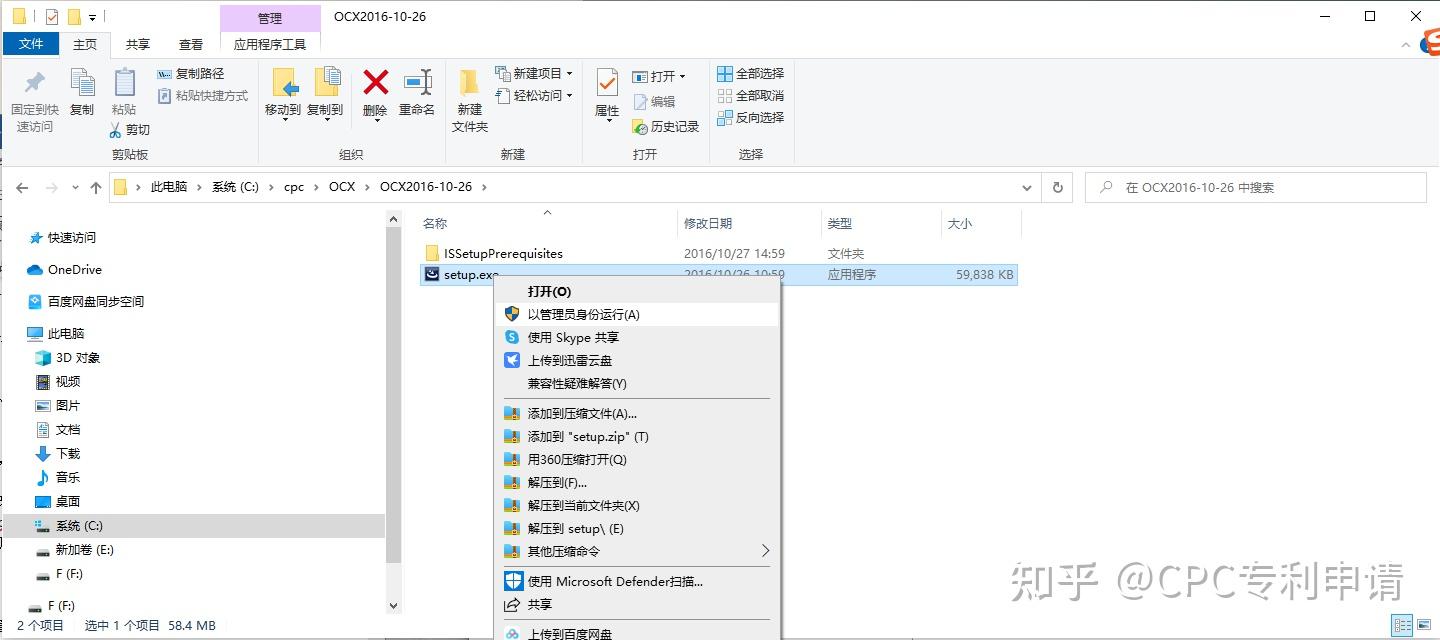Image resolution: width=1440 pixels, height=640 pixels.
Task: Open the address bar history dropdown
Action: point(1027,187)
